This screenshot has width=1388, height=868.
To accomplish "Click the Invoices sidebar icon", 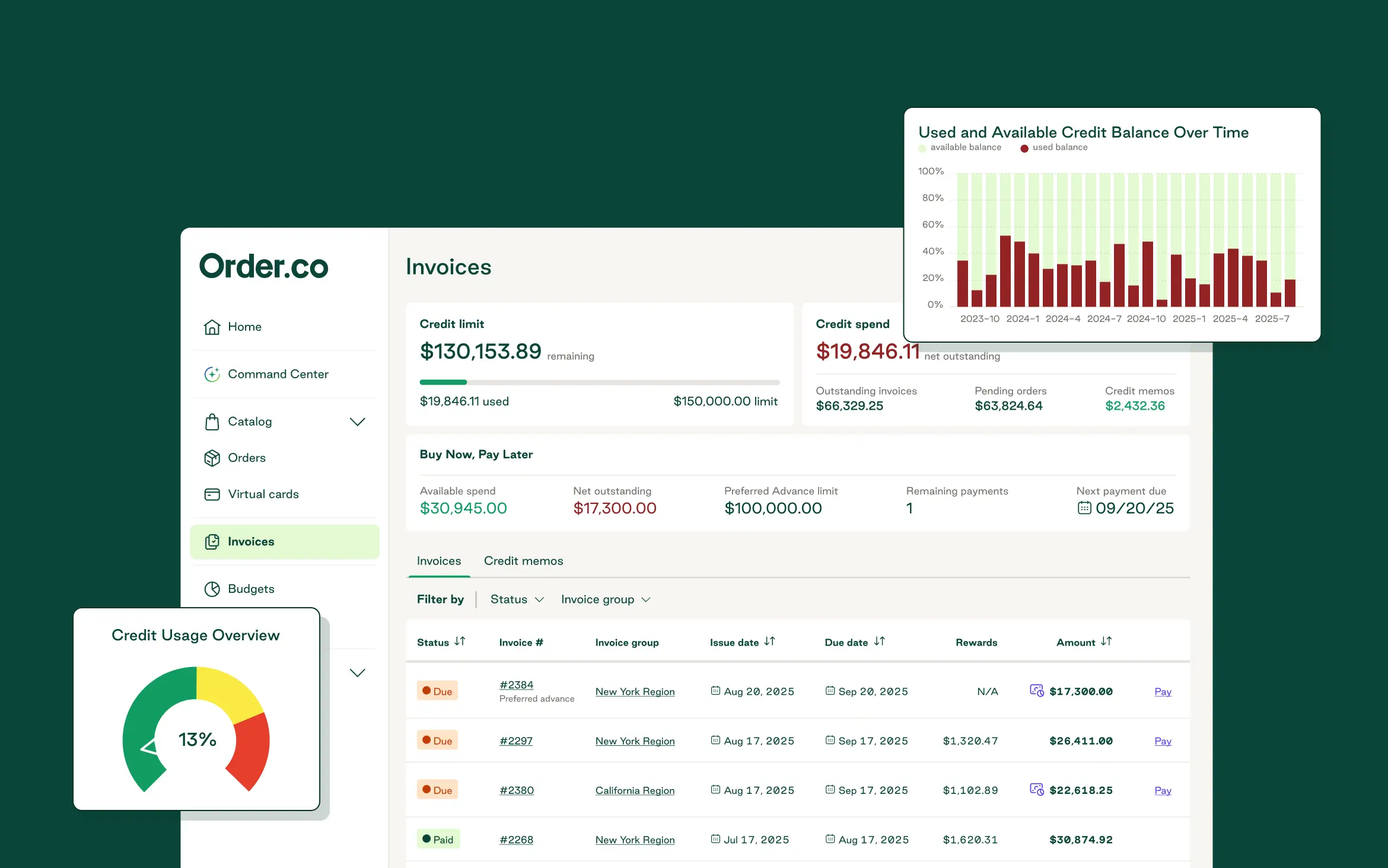I will (212, 541).
